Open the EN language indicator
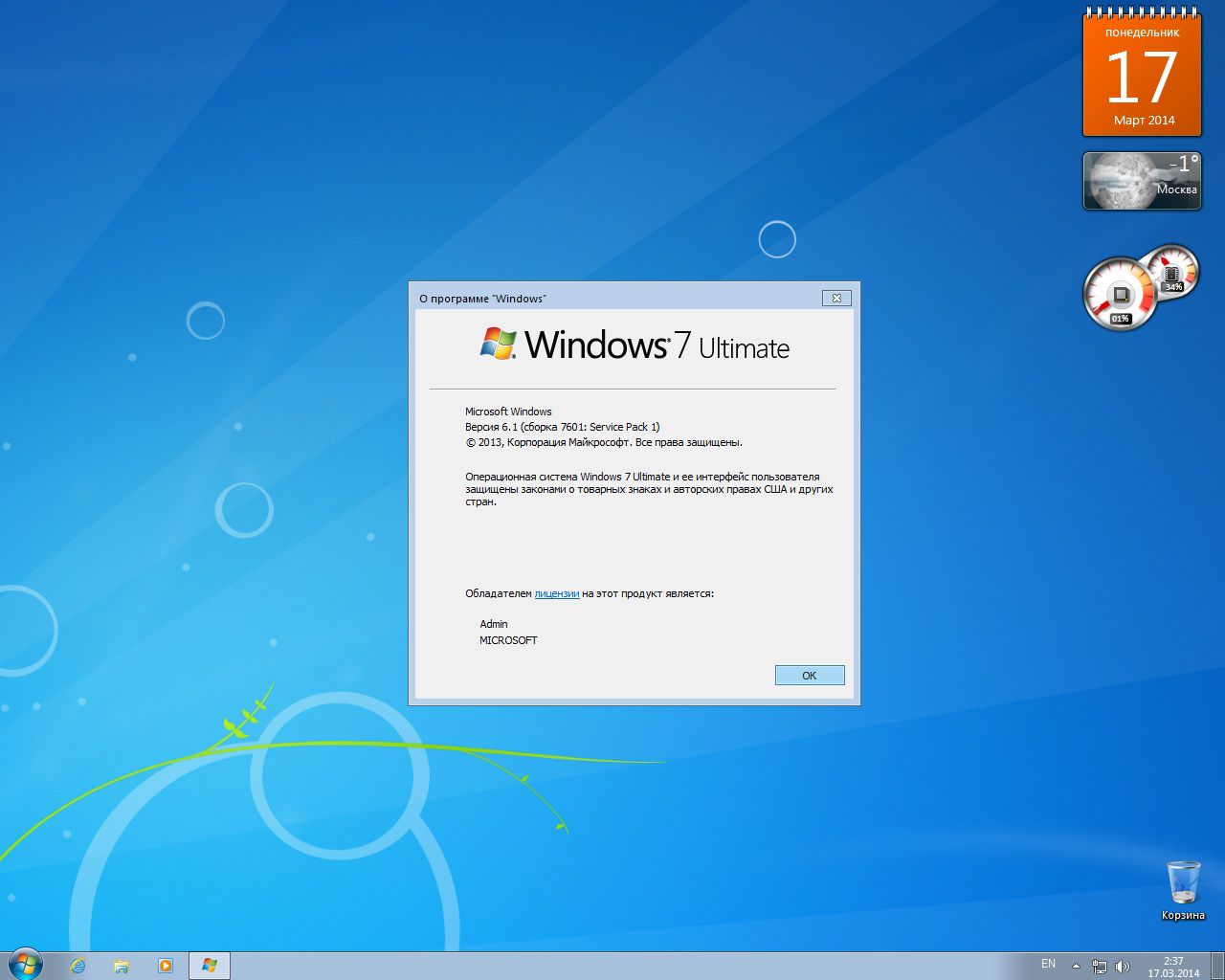This screenshot has width=1225, height=980. coord(1048,964)
